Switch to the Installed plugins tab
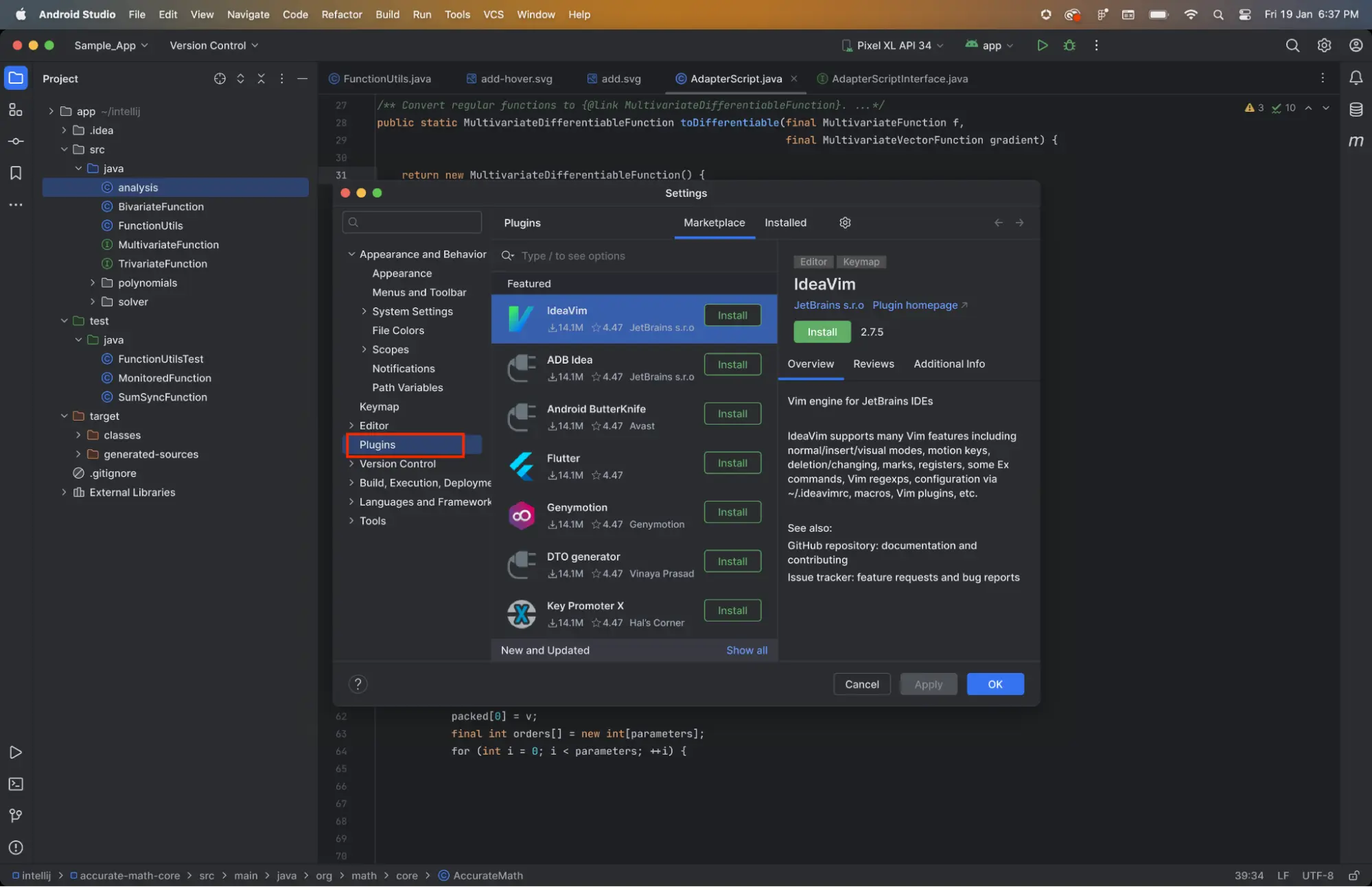The height and width of the screenshot is (887, 1372). pyautogui.click(x=785, y=222)
